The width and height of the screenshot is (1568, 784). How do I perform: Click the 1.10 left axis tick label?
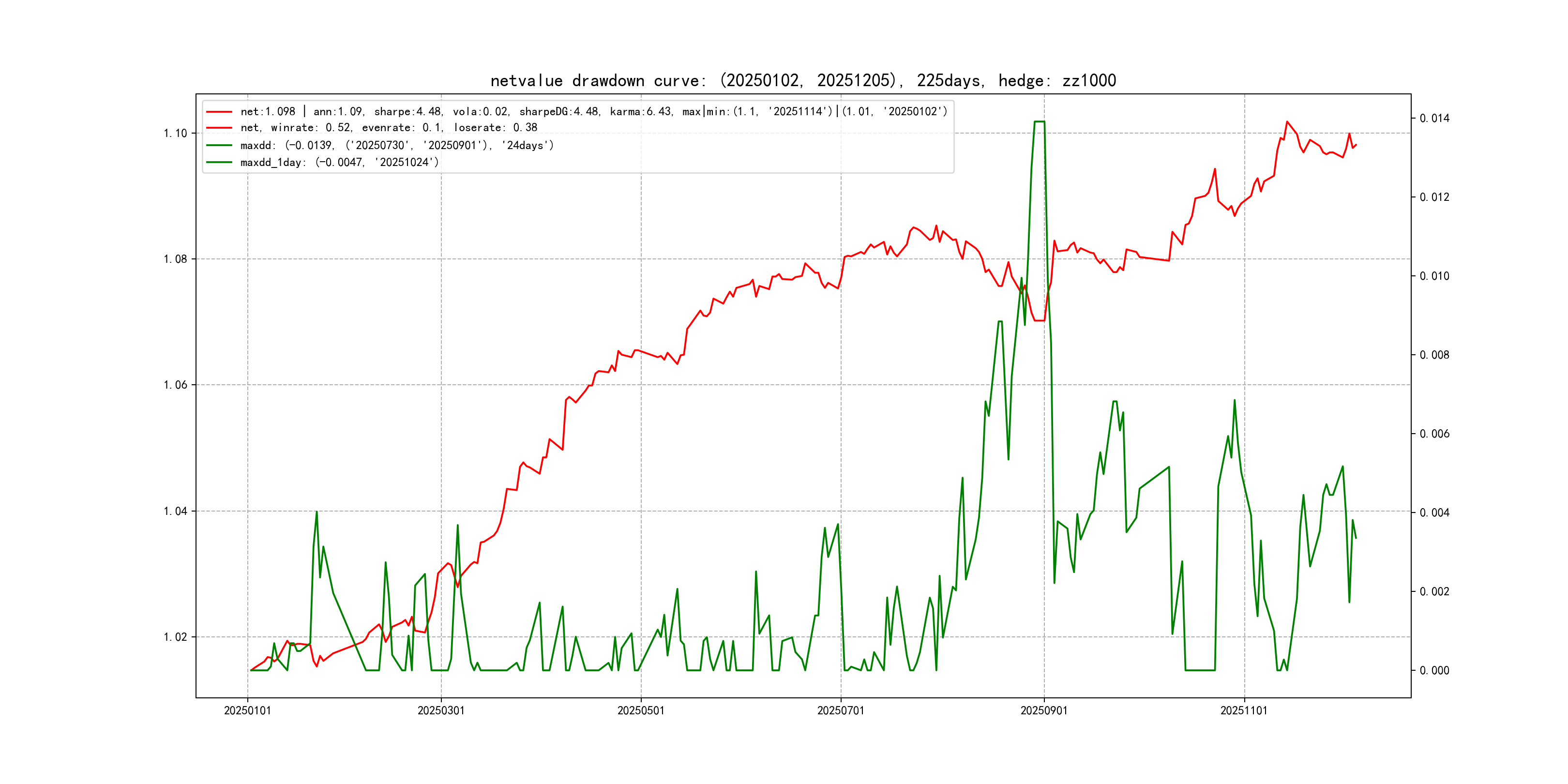click(175, 133)
